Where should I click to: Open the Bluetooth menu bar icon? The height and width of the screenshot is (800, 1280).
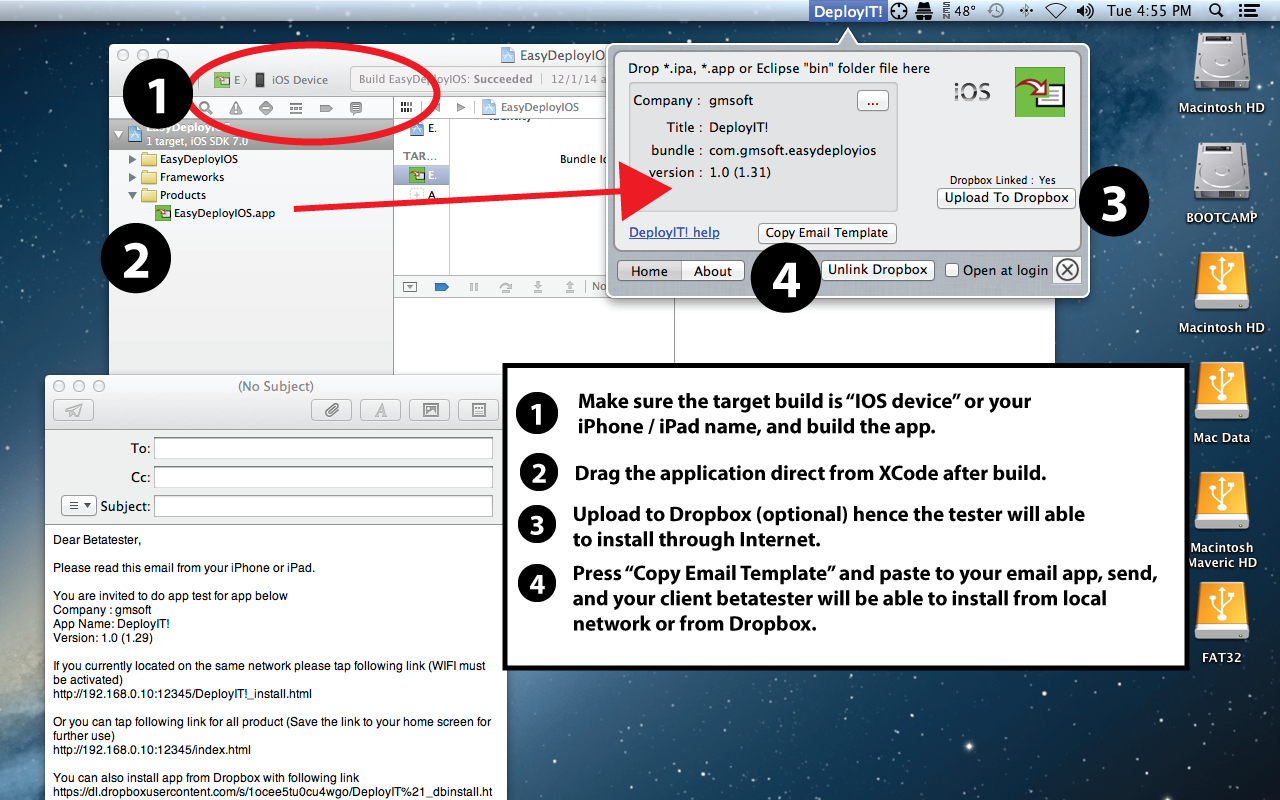pos(1026,11)
